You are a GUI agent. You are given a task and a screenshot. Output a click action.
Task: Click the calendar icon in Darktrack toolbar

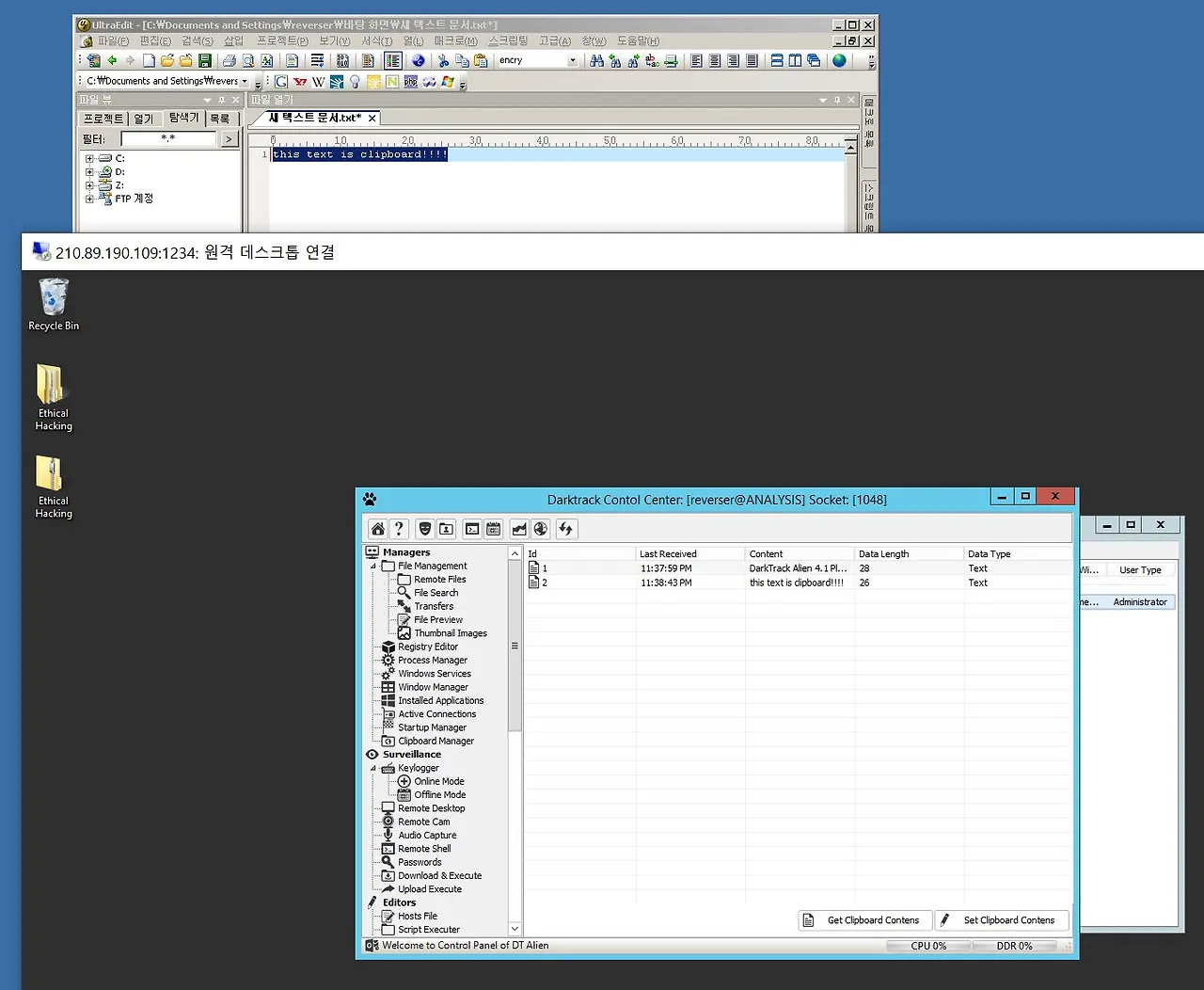[494, 529]
